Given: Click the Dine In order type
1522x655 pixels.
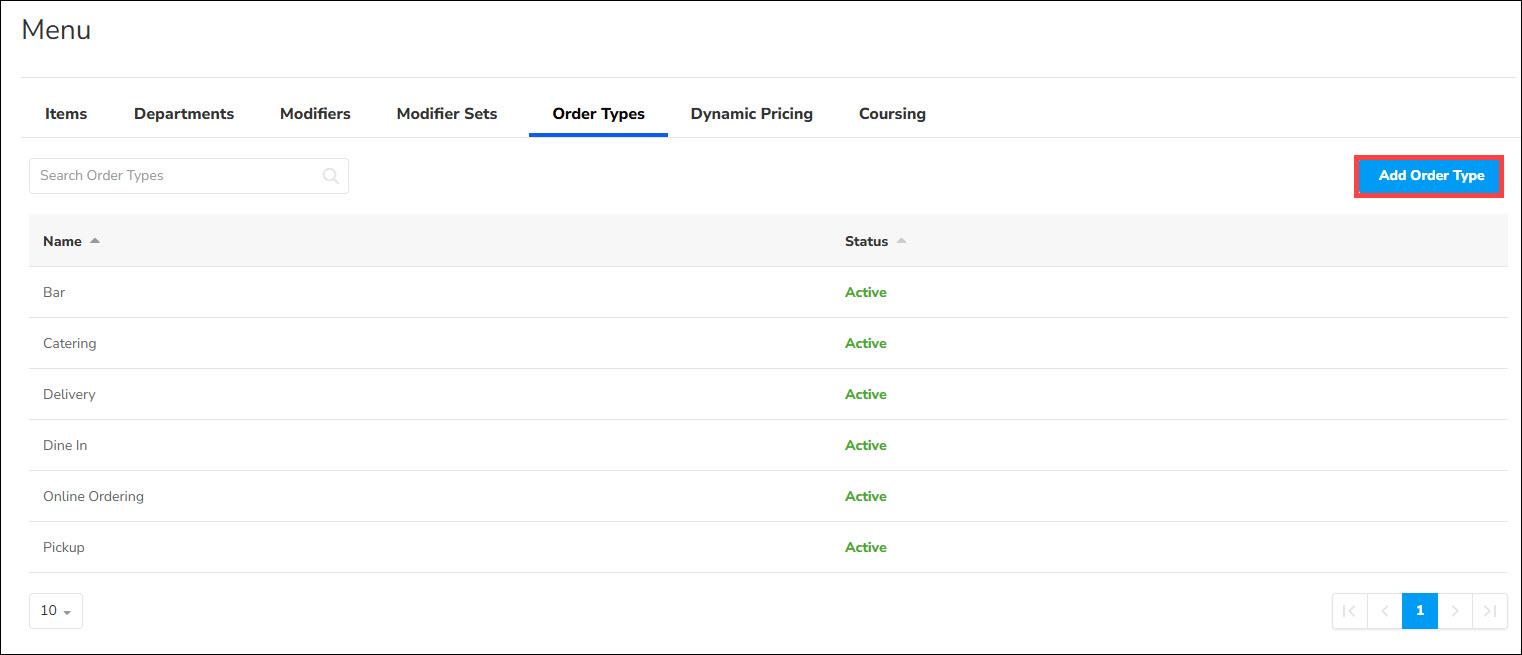Looking at the screenshot, I should pos(65,445).
